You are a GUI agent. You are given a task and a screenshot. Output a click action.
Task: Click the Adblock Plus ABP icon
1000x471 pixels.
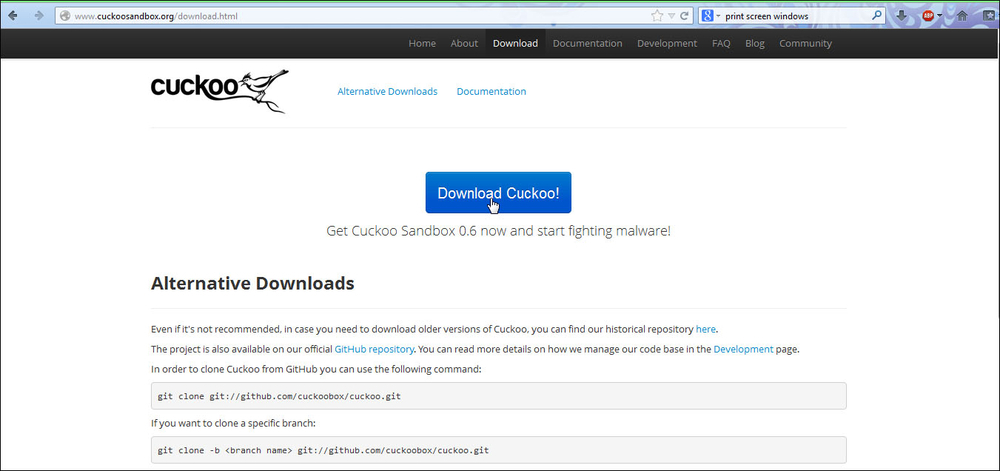tap(928, 16)
